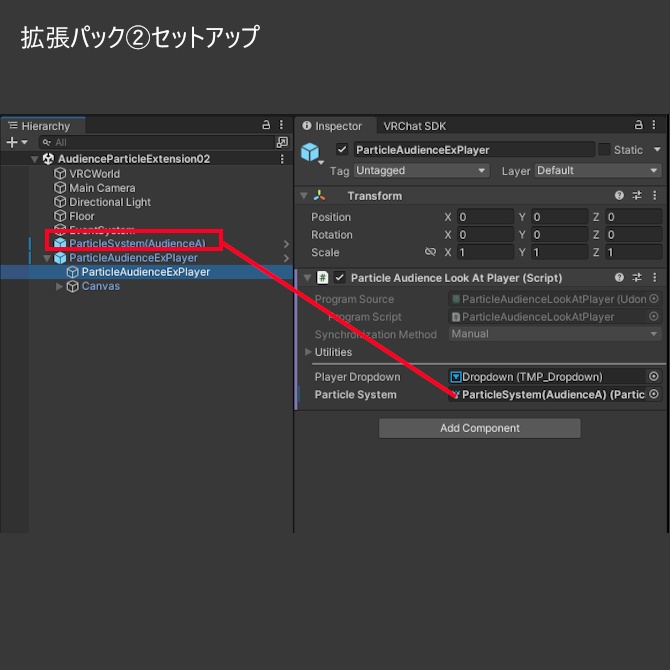The height and width of the screenshot is (670, 670).
Task: Click the Player Dropdown object field
Action: click(x=555, y=377)
